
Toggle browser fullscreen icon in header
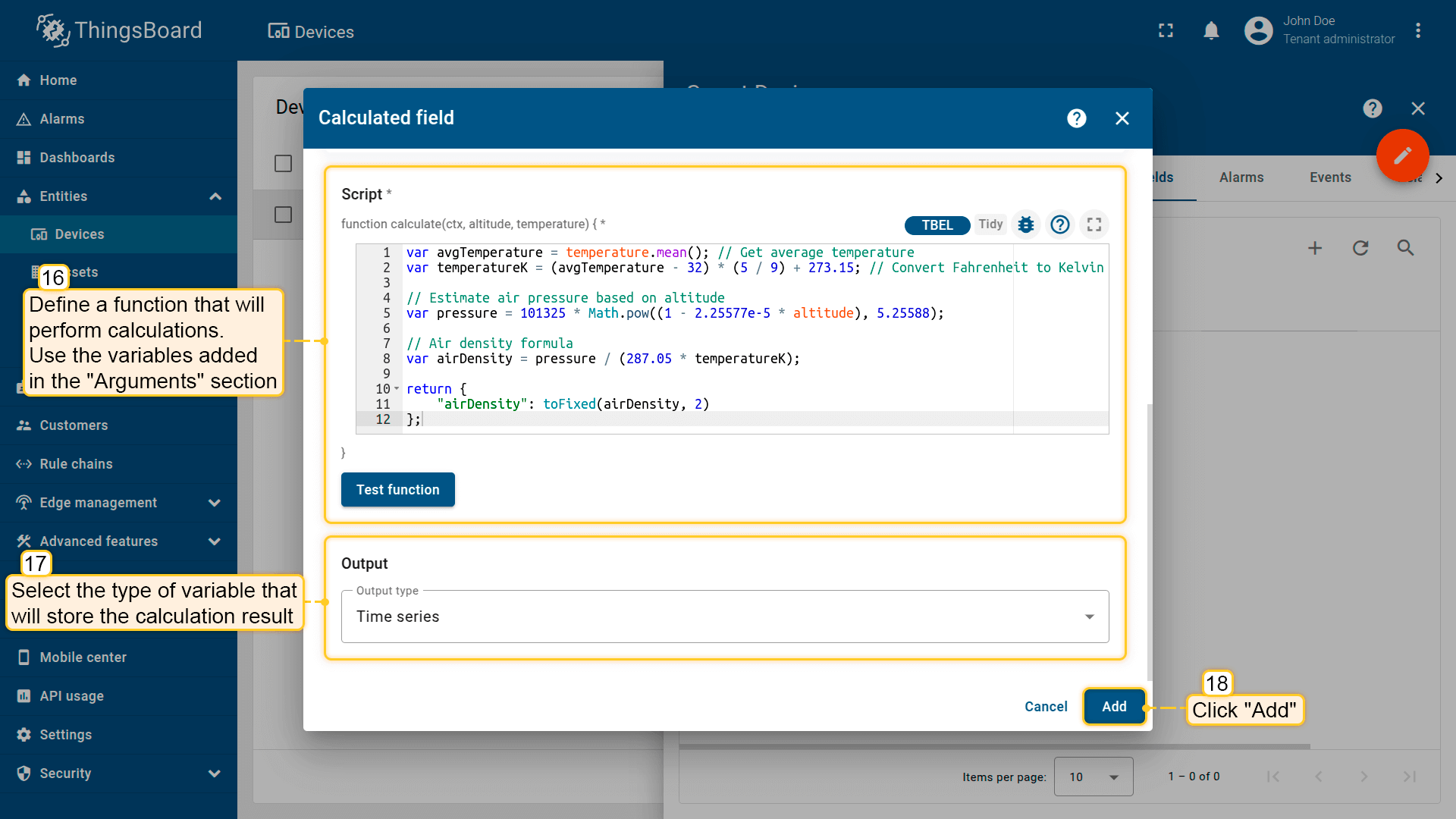coord(1166,30)
